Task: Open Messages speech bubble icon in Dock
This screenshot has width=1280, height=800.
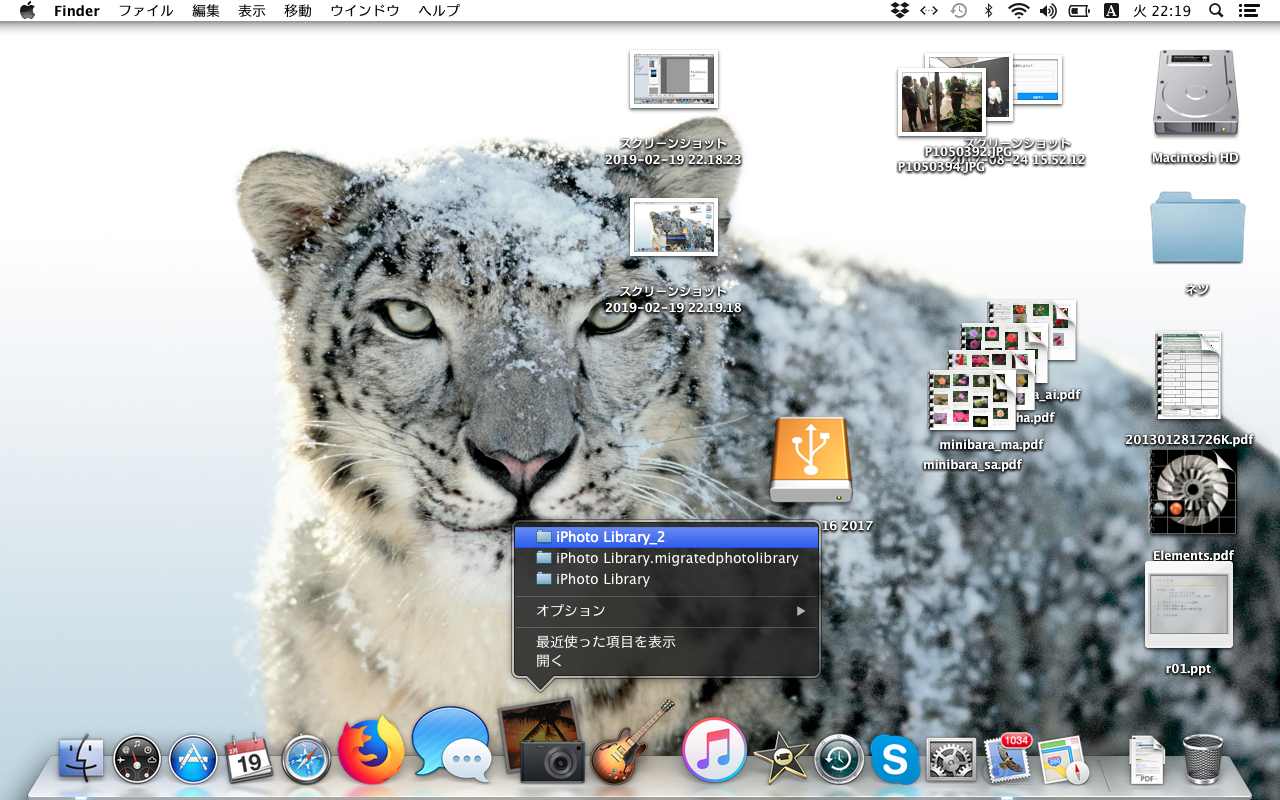Action: coord(451,745)
